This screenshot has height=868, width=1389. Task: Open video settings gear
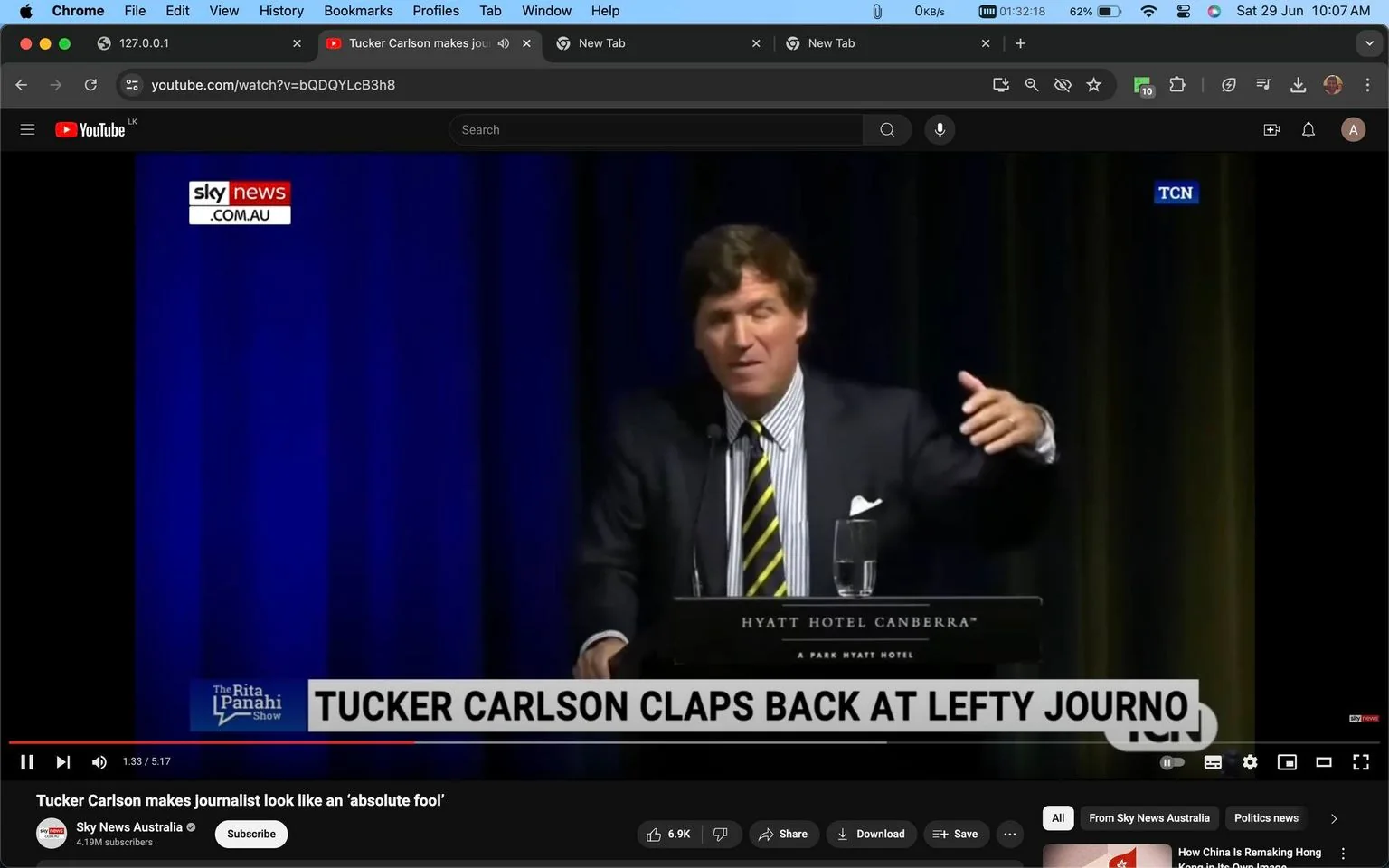click(1250, 762)
